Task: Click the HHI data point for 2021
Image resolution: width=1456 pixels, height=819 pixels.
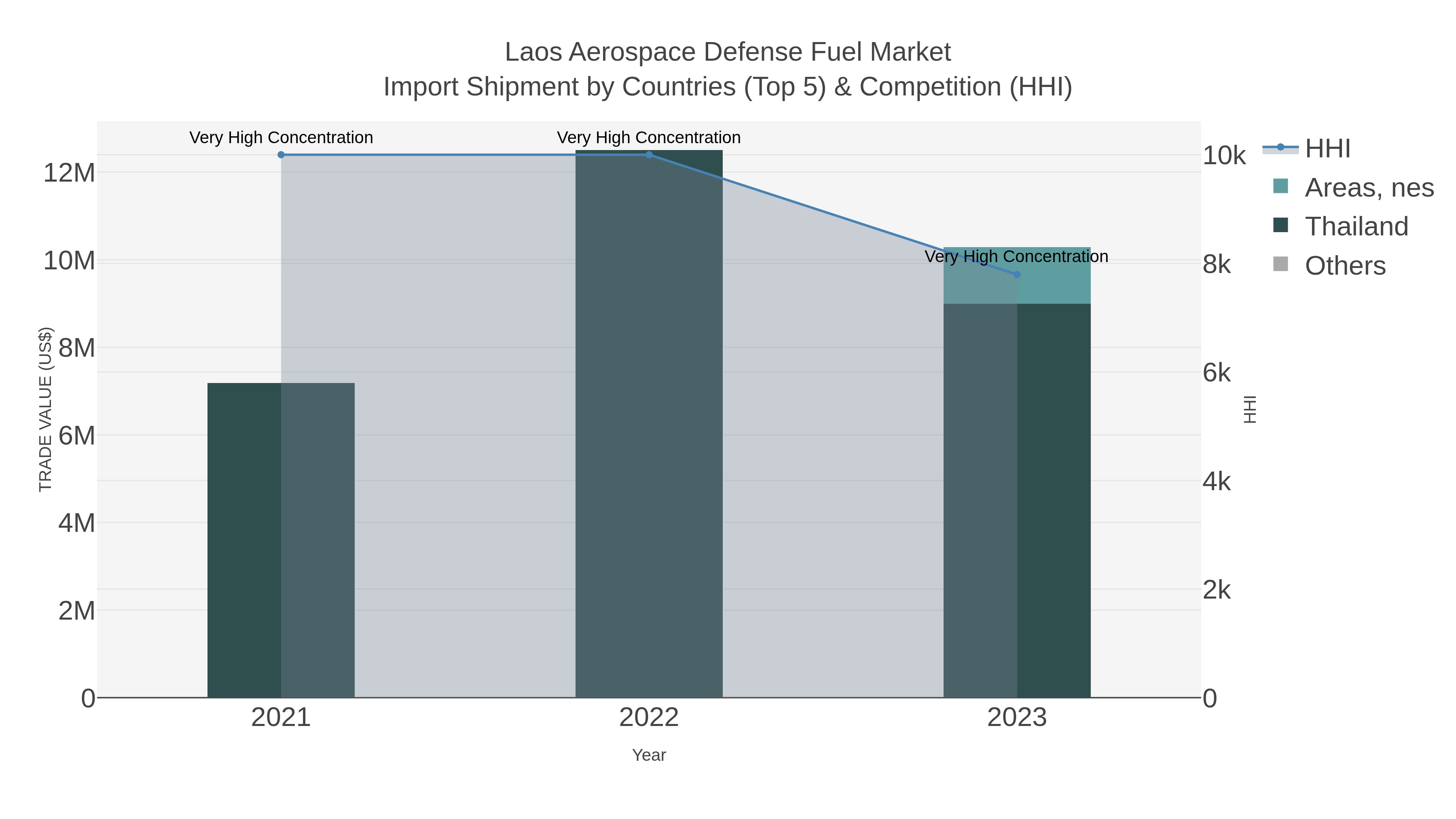Action: [281, 154]
